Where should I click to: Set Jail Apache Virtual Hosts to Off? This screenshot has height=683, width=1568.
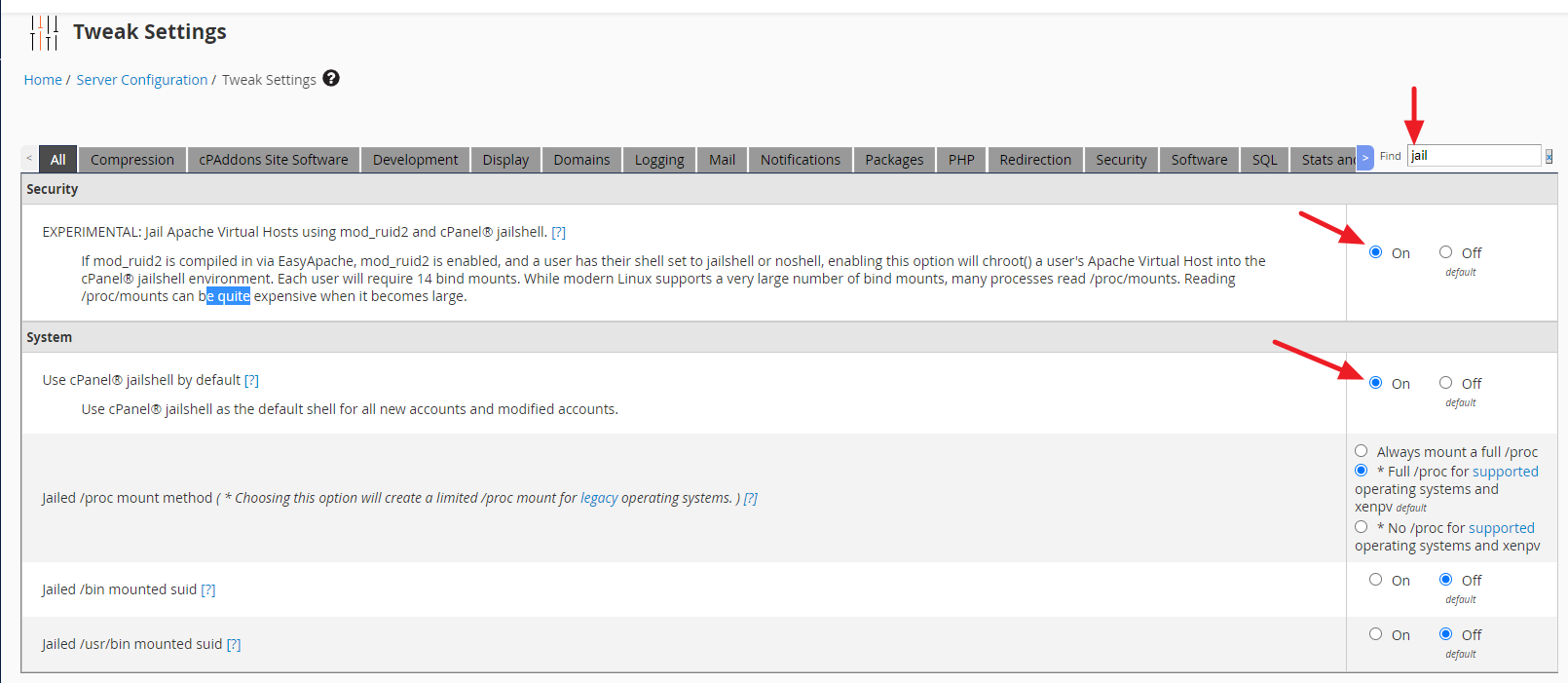click(1445, 252)
